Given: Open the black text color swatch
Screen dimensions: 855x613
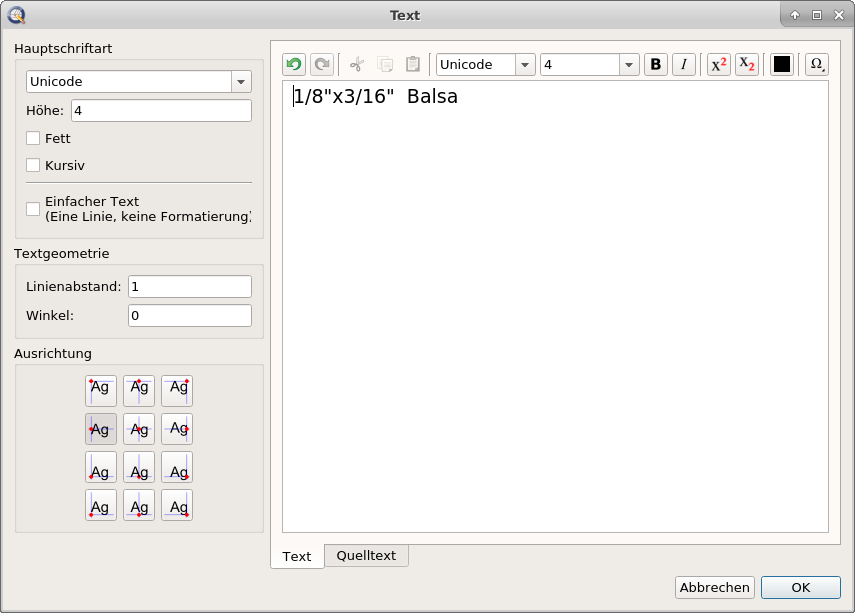Looking at the screenshot, I should tap(782, 65).
